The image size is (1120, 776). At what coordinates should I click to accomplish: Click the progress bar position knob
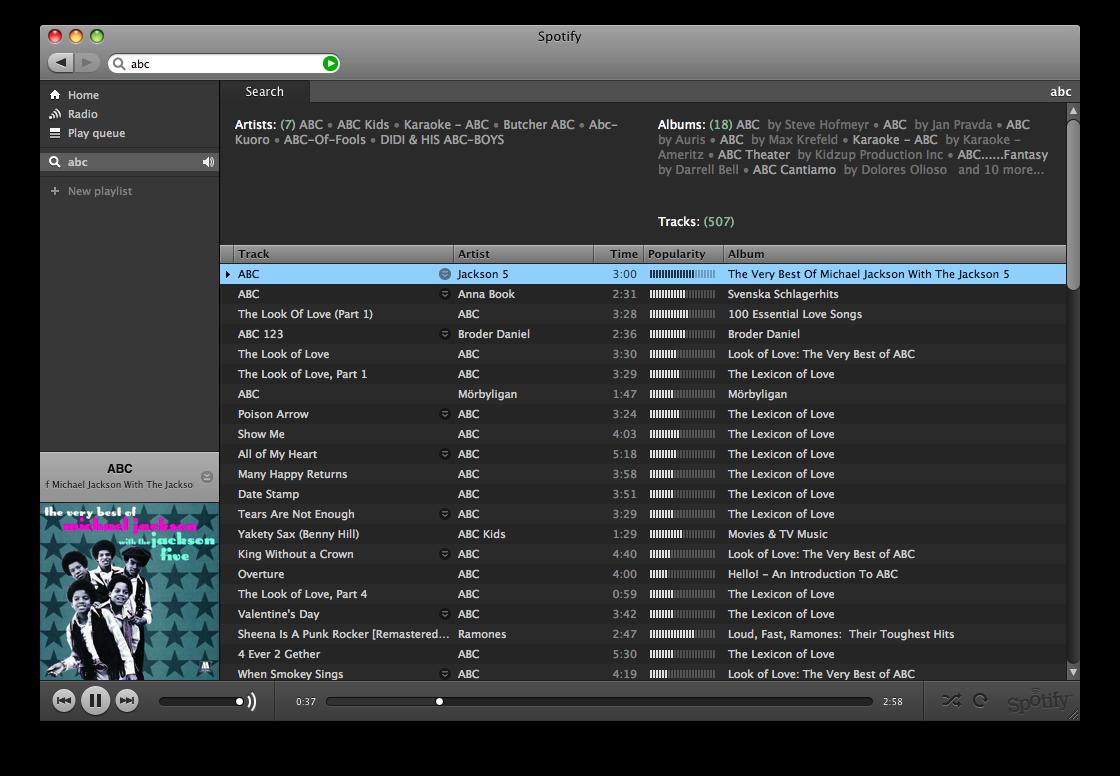point(439,702)
